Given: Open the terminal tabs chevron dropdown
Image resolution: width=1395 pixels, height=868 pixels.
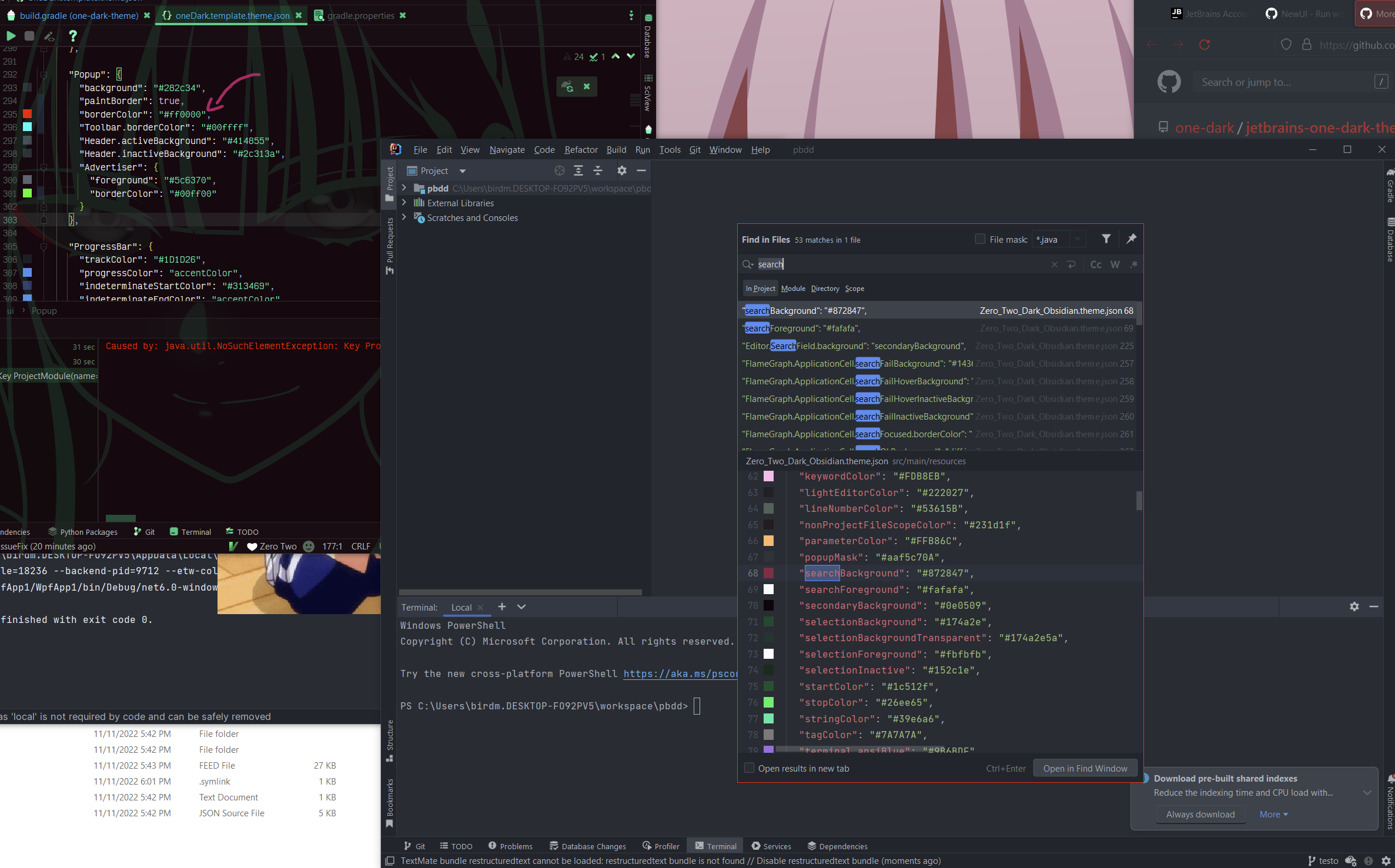Looking at the screenshot, I should 521,606.
